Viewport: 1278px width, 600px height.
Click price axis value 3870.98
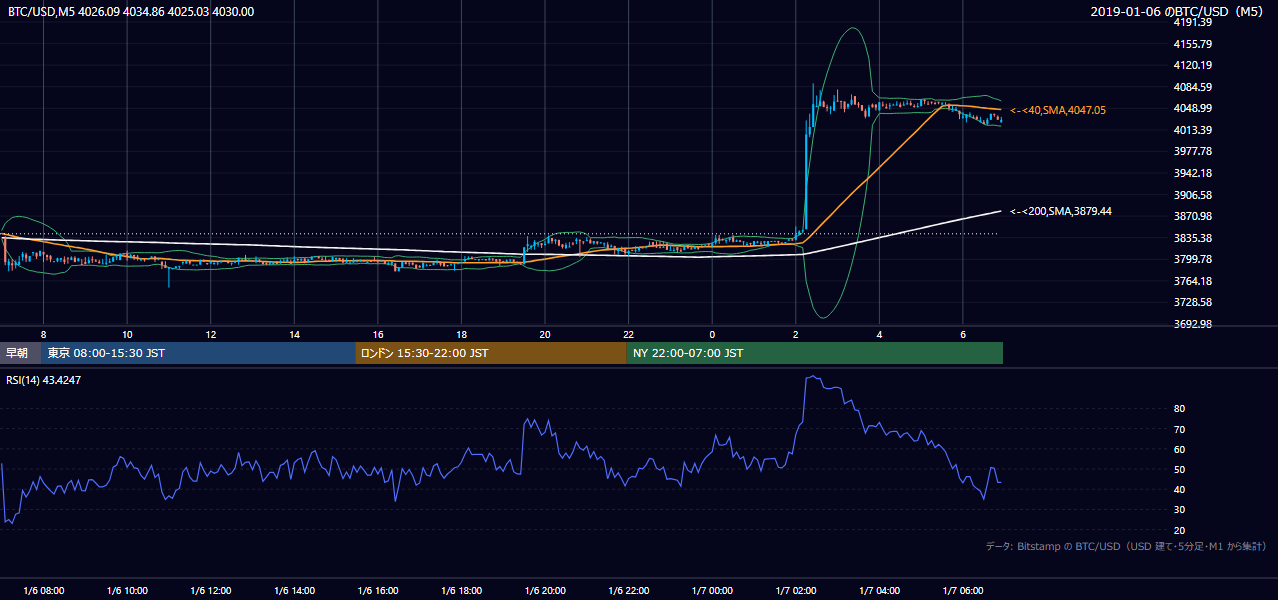(1192, 216)
